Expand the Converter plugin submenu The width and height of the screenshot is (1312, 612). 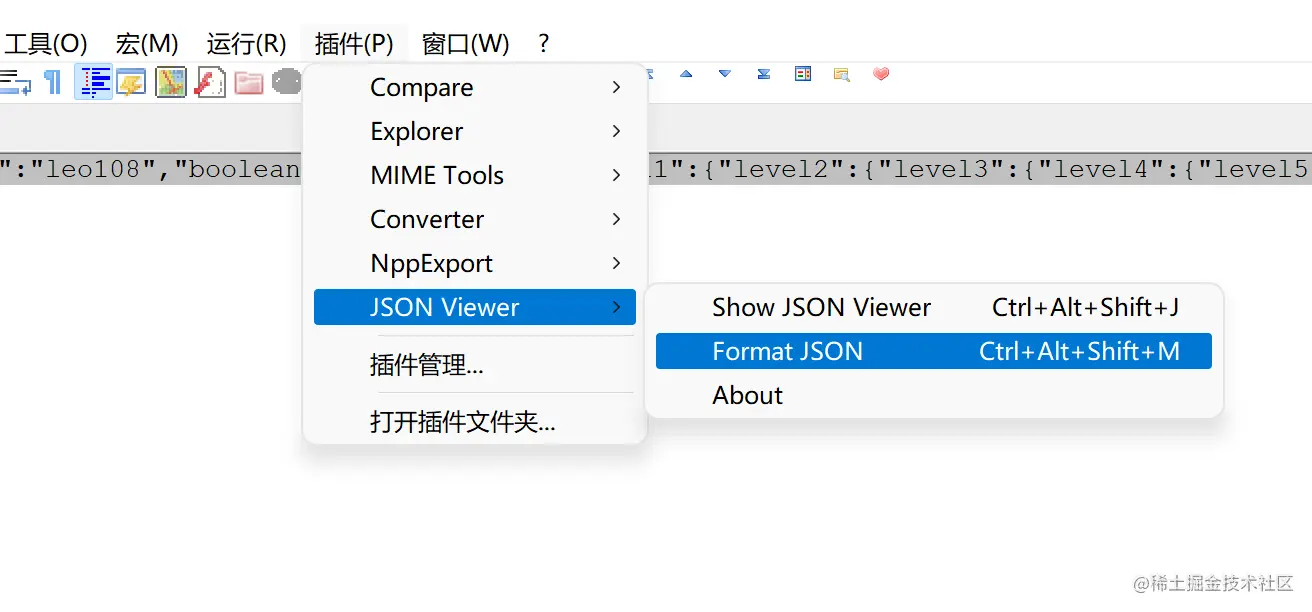tap(474, 219)
